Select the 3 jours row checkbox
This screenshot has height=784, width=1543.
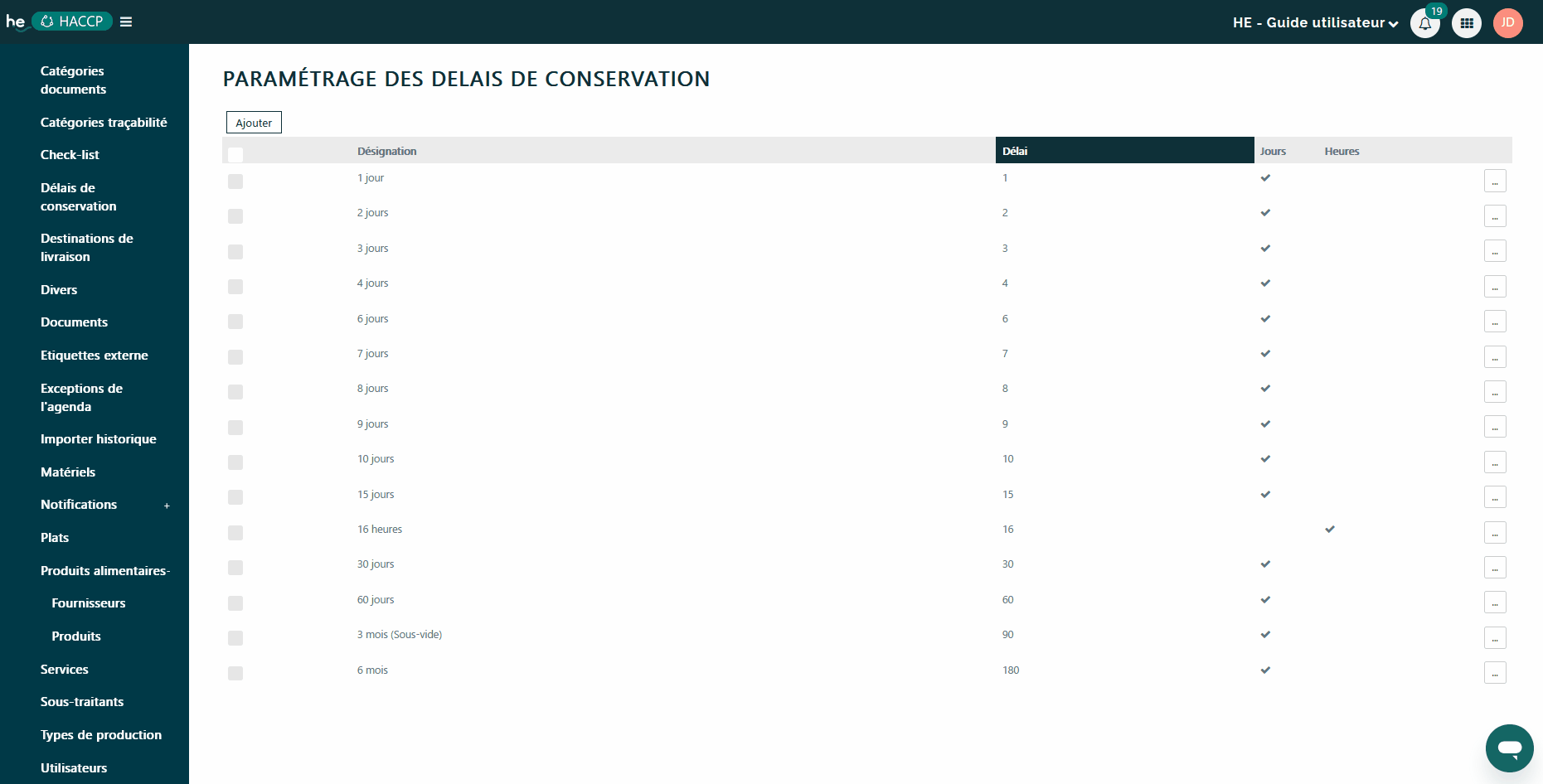tap(235, 252)
